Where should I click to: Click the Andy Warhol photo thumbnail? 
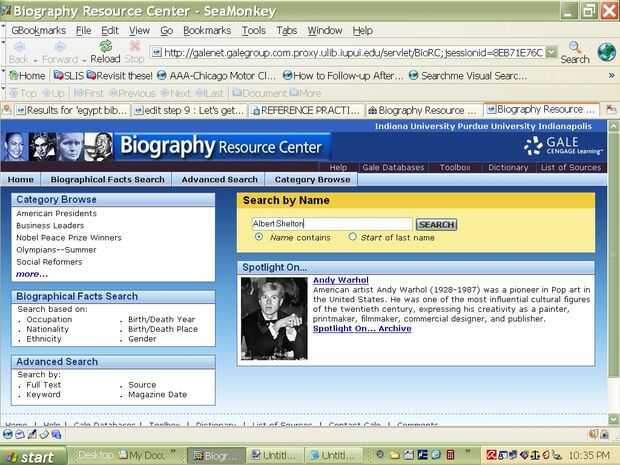coord(274,318)
